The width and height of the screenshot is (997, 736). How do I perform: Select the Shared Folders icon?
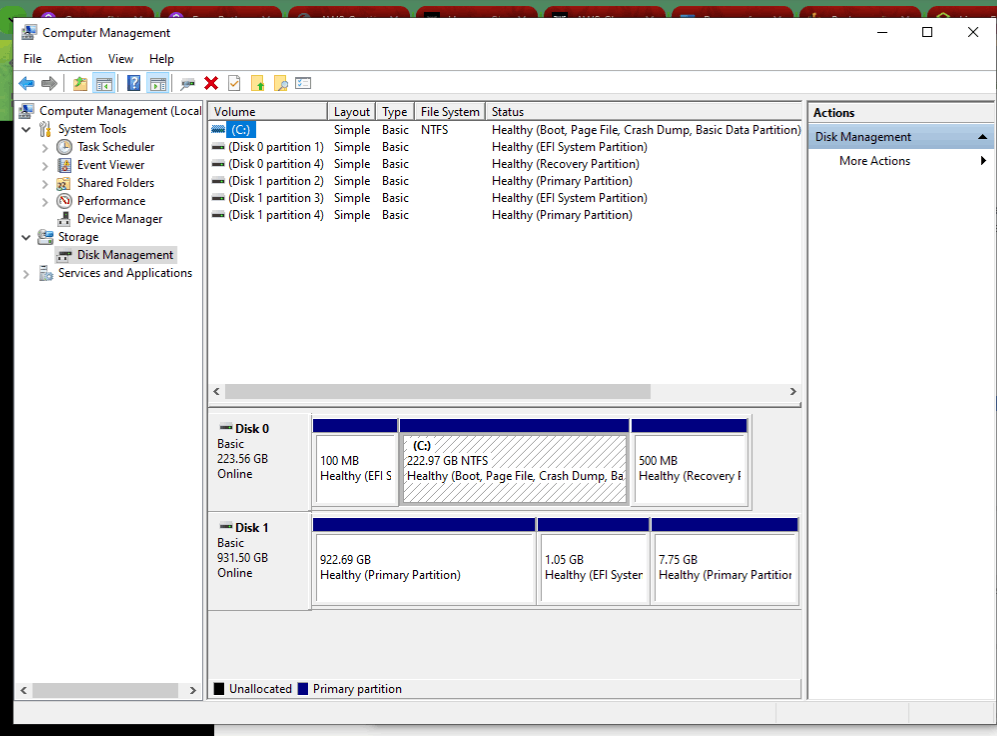64,184
